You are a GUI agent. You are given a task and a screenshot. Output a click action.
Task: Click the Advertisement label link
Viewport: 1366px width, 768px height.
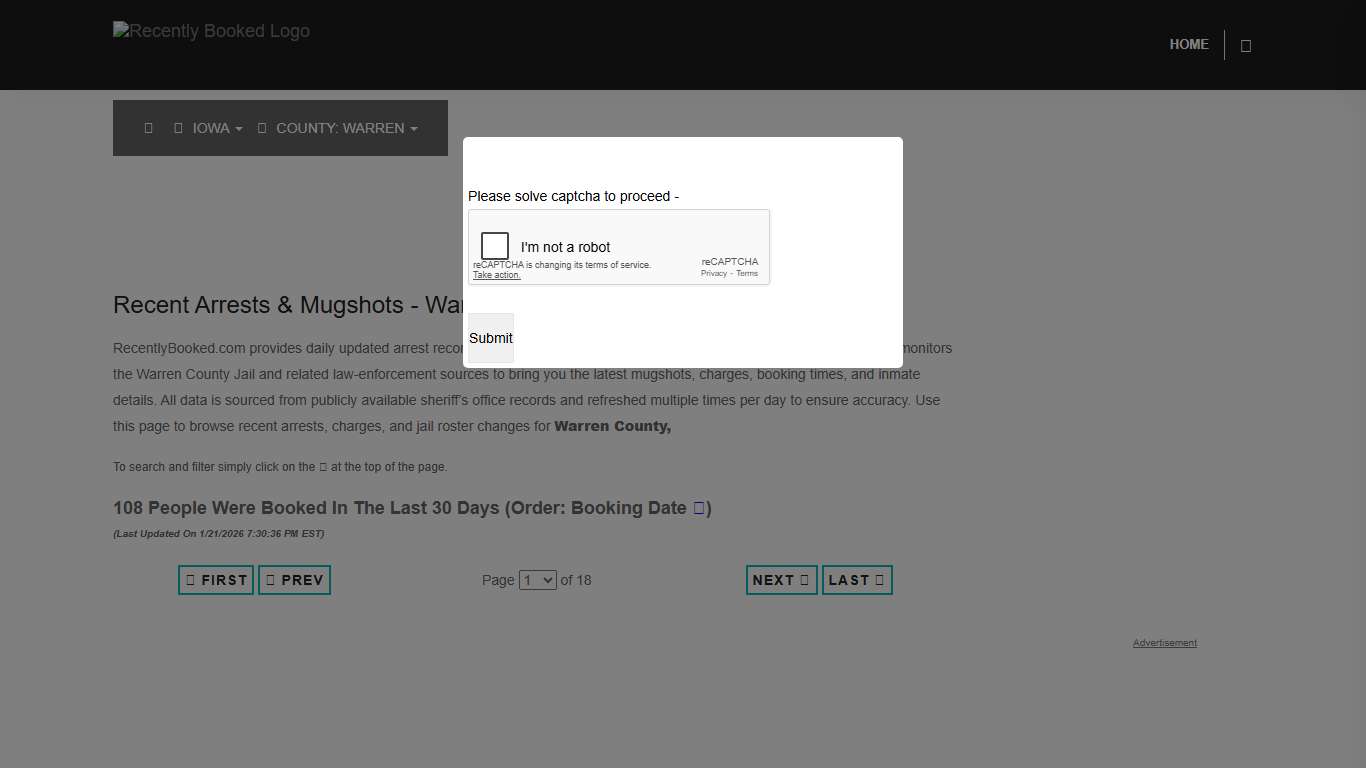[1164, 643]
